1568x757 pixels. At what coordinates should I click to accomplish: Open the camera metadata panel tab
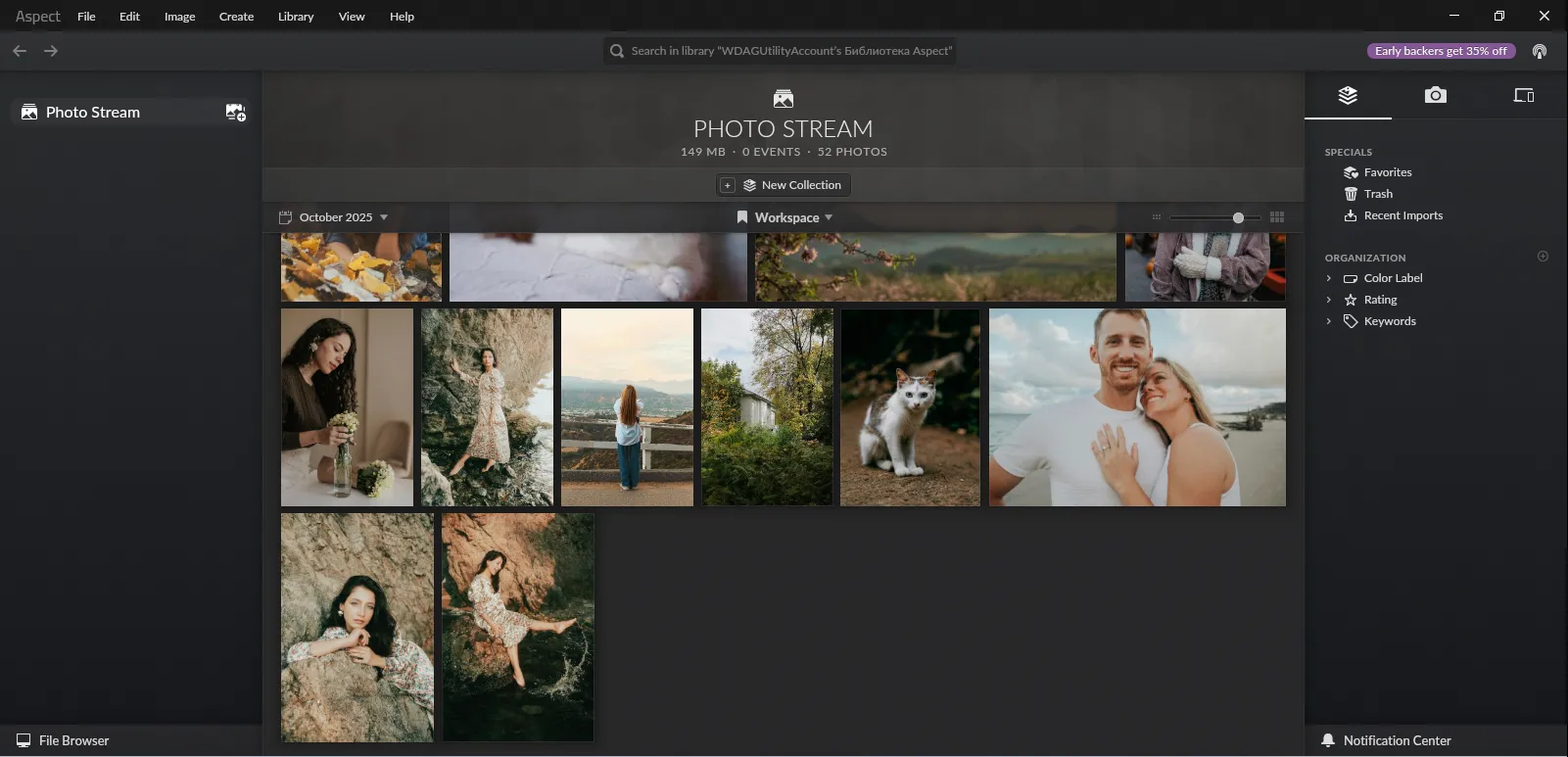tap(1435, 95)
